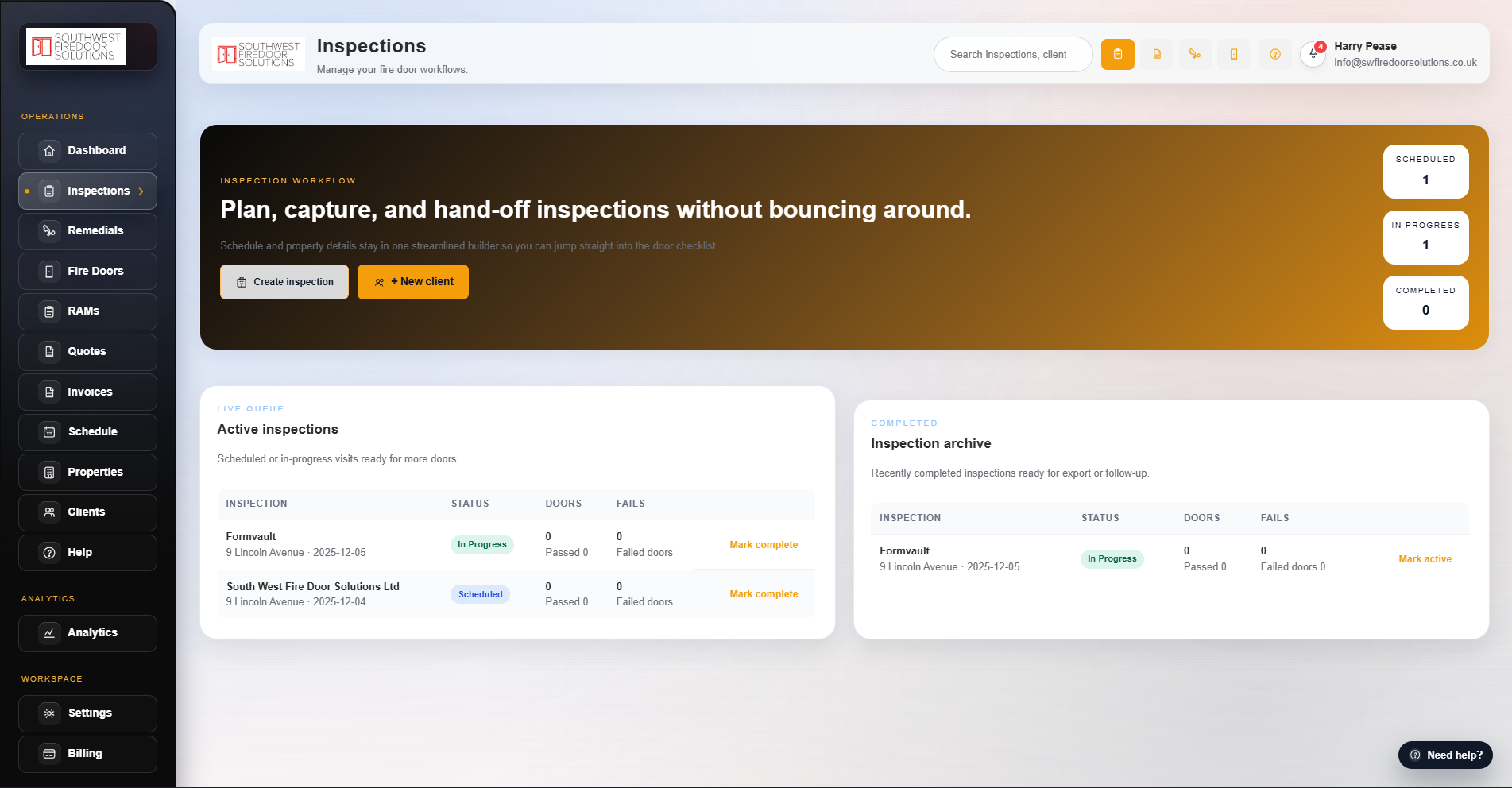This screenshot has width=1512, height=788.
Task: Click the clipboard icon in the header toolbar
Action: pyautogui.click(x=1117, y=54)
